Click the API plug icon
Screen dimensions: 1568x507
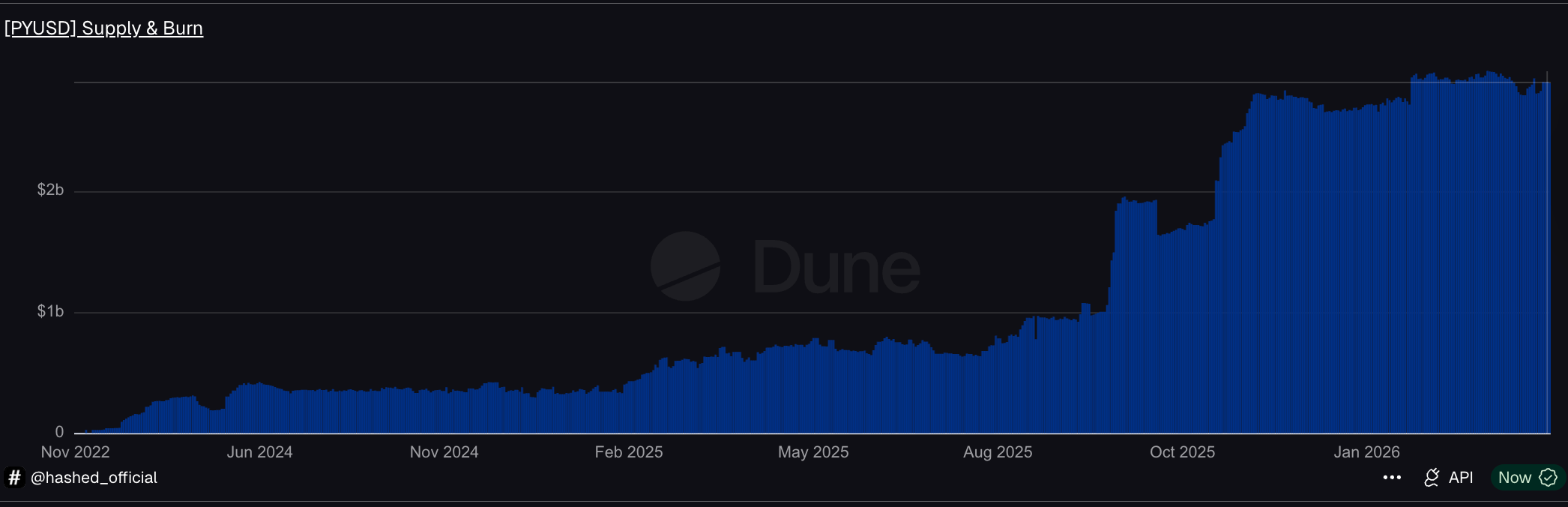pos(1432,478)
